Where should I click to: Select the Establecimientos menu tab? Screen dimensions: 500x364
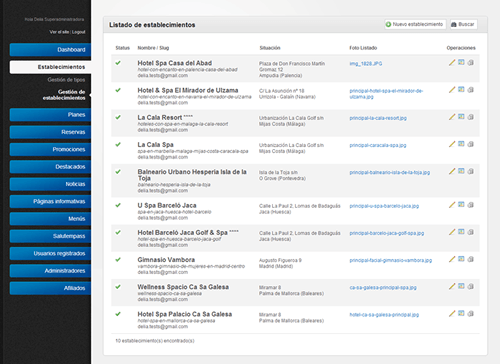pyautogui.click(x=50, y=67)
